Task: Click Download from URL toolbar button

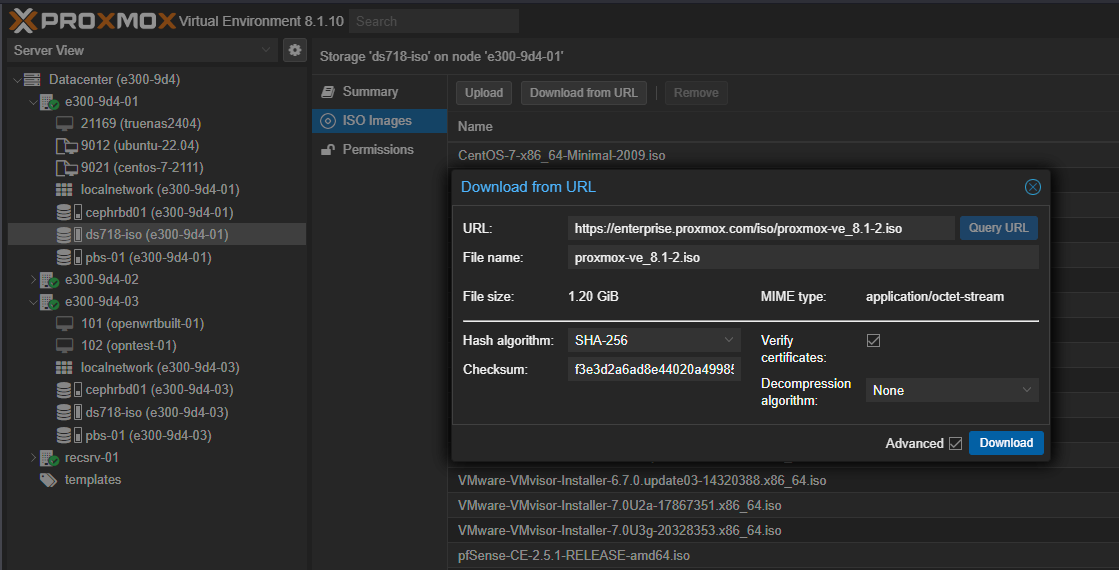Action: [x=584, y=93]
